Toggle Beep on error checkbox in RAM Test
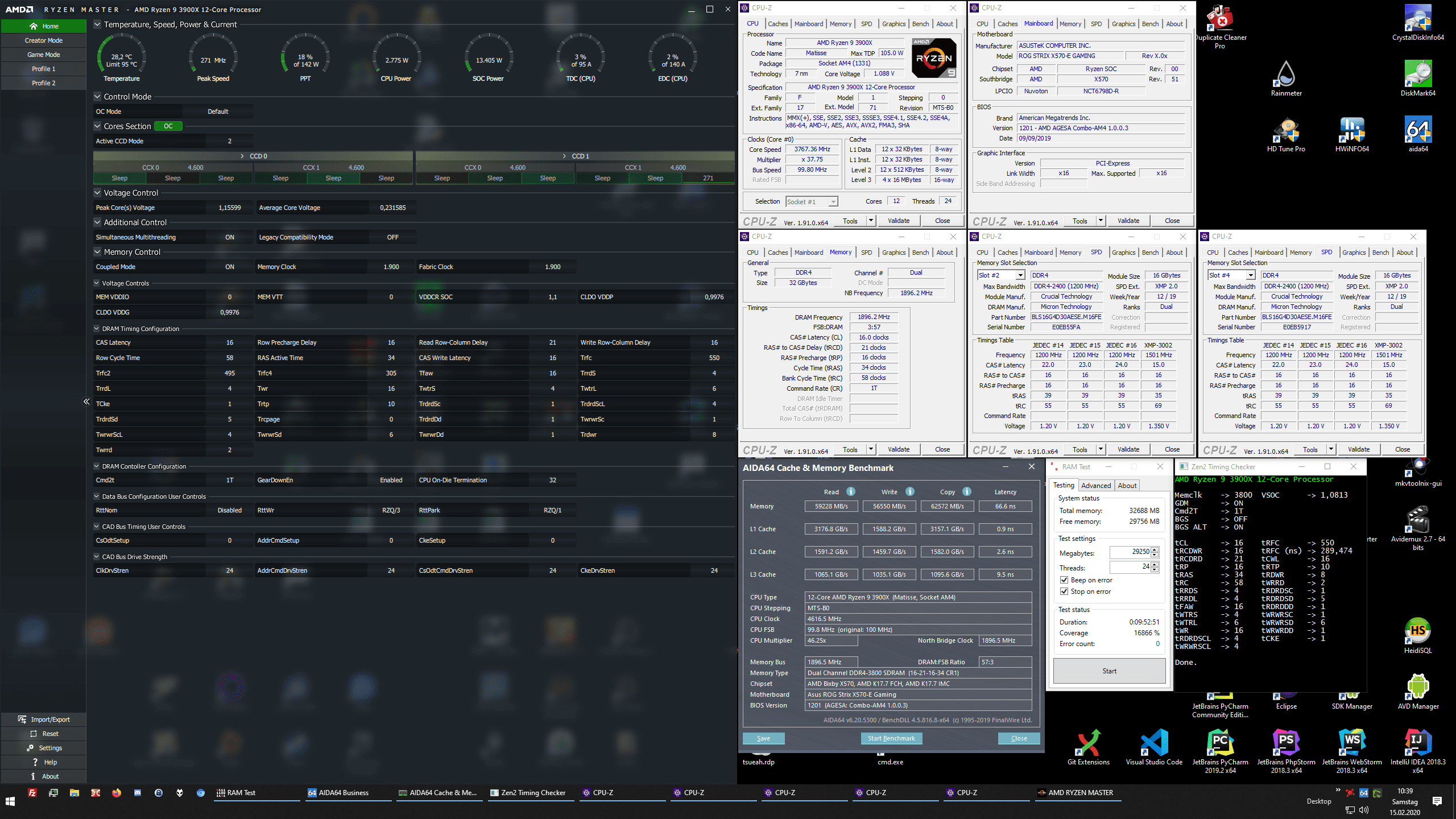This screenshot has height=819, width=1456. (1064, 580)
